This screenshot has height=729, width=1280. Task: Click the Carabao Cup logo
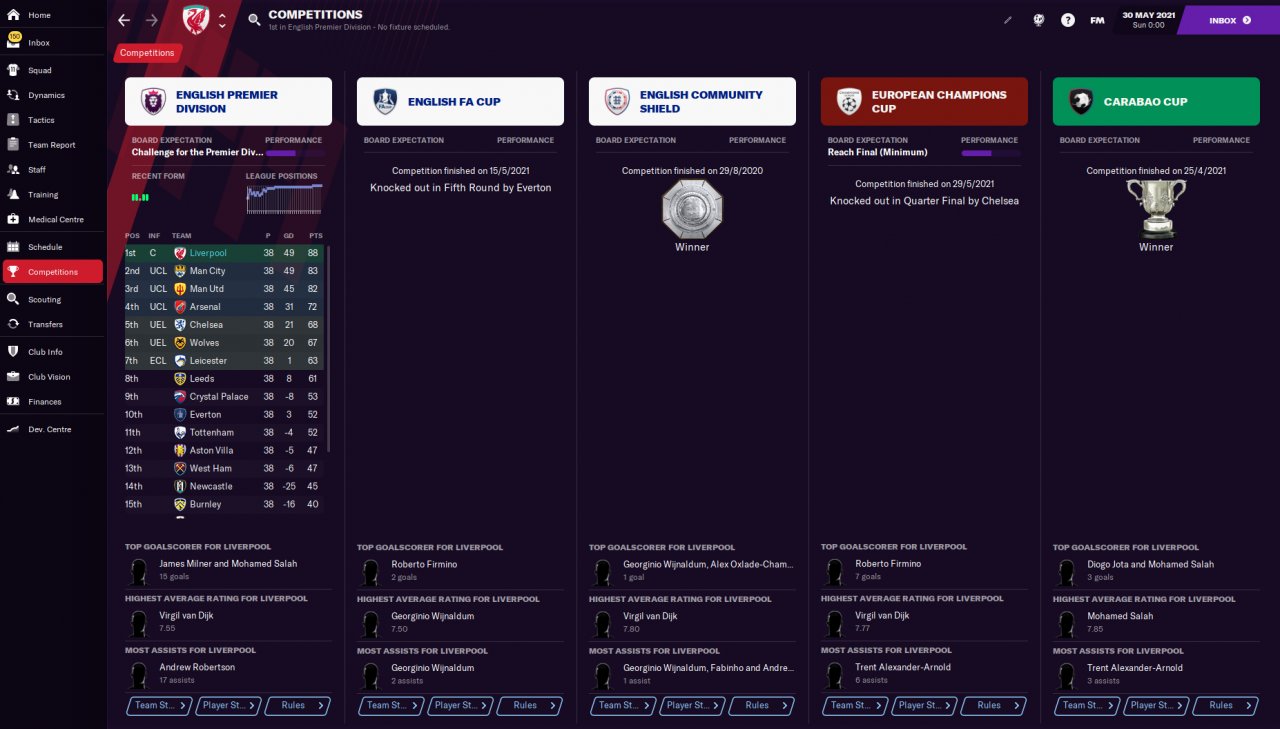click(x=1081, y=101)
